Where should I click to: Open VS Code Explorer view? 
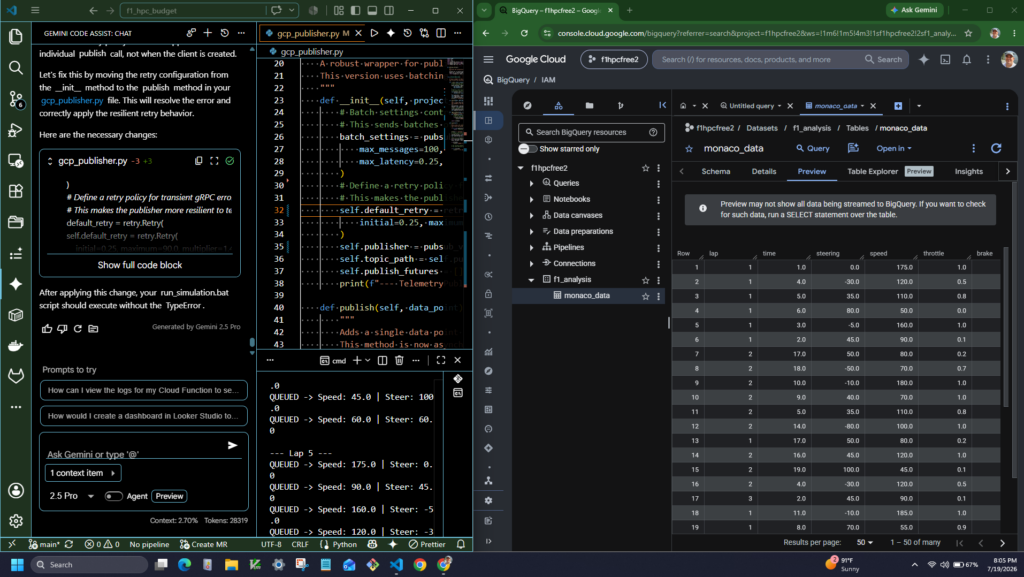16,37
